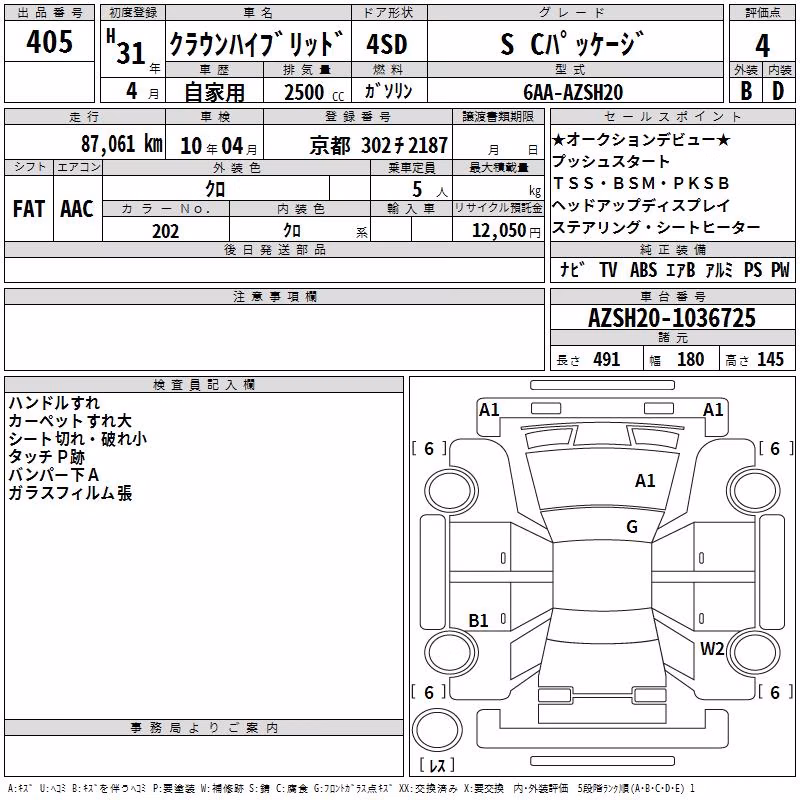Viewport: 800px width, 800px height.
Task: Click header "検査員記入欄"
Action: pyautogui.click(x=204, y=385)
